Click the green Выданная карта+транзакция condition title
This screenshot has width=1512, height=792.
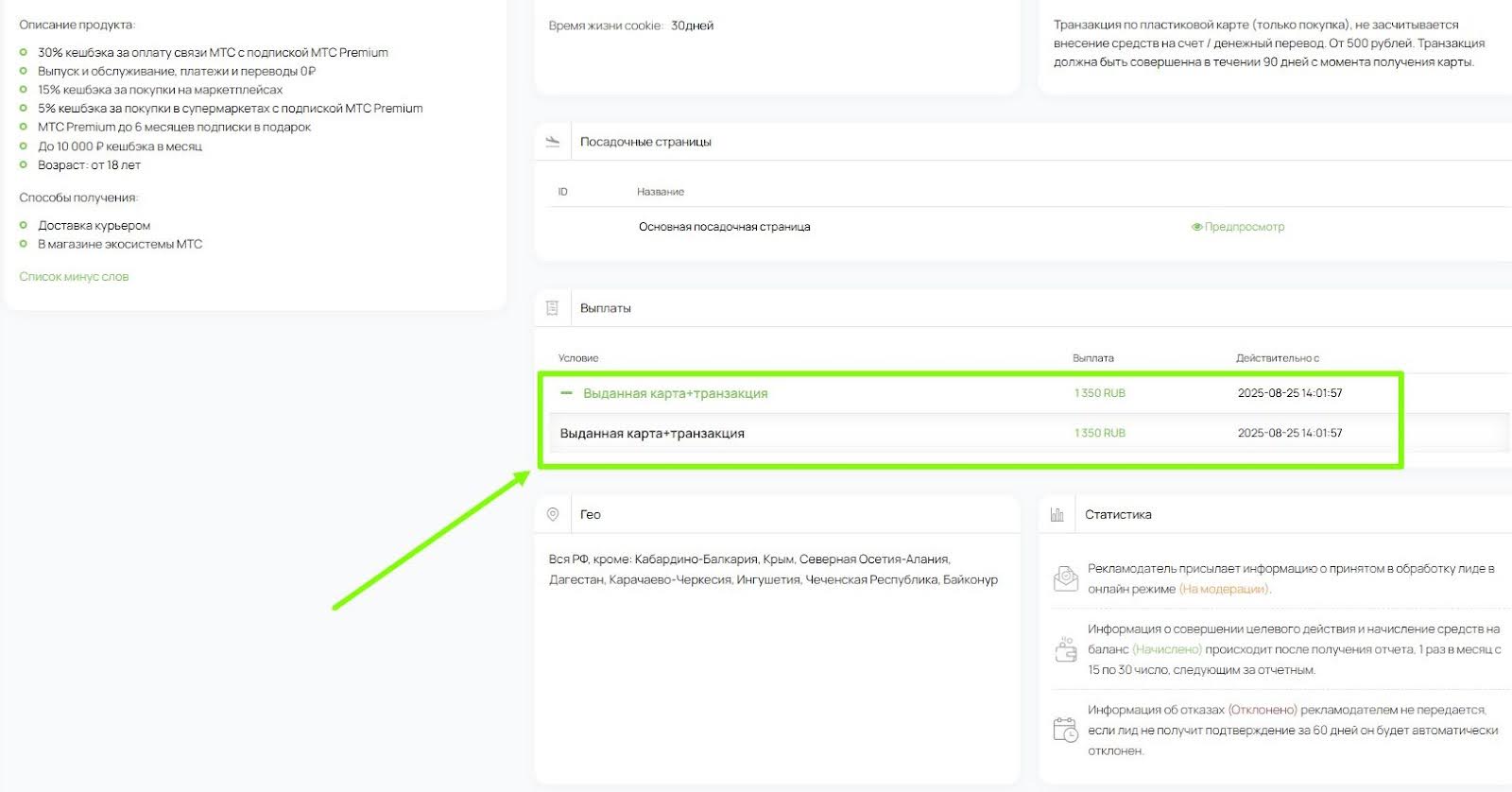click(675, 393)
